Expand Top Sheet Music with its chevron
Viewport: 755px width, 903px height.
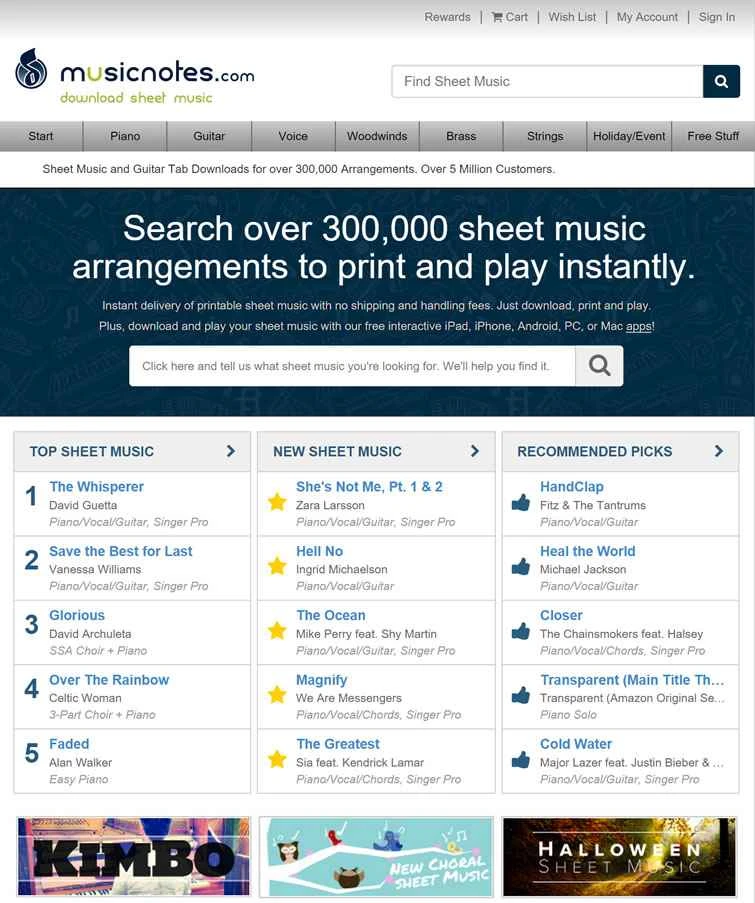231,451
